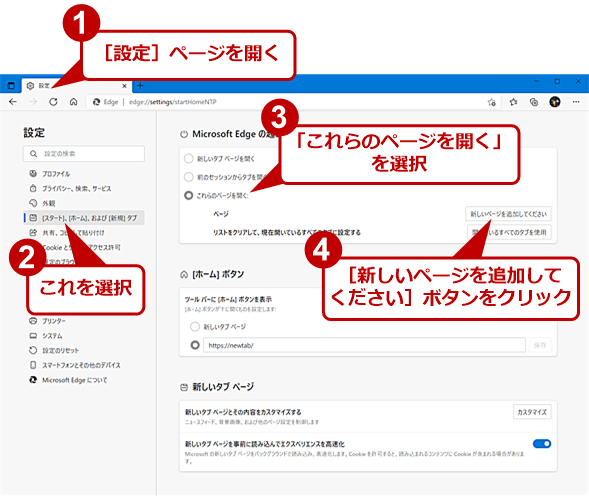Click the 保存 button

540,345
